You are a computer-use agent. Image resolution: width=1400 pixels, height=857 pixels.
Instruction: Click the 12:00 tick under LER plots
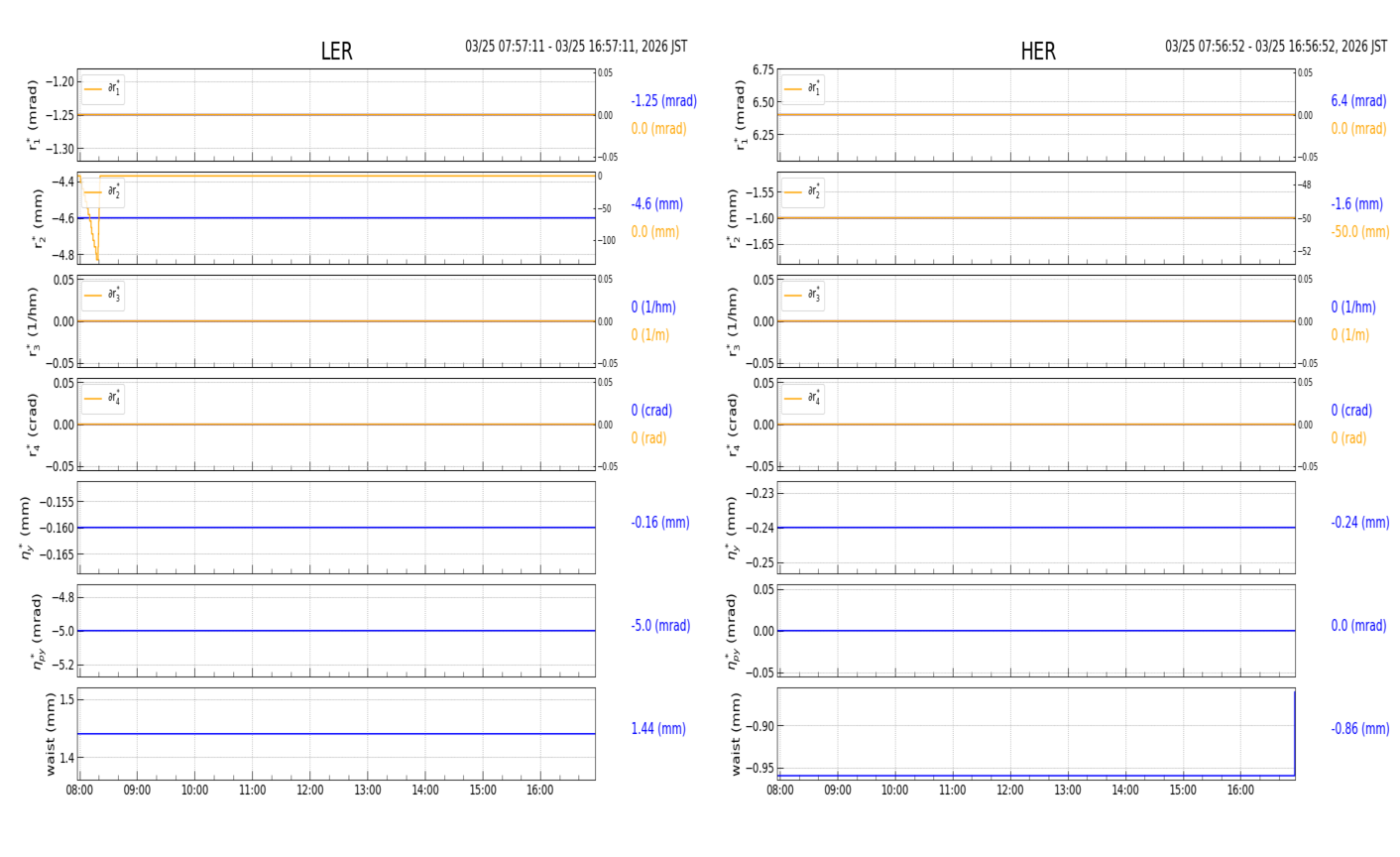(310, 791)
